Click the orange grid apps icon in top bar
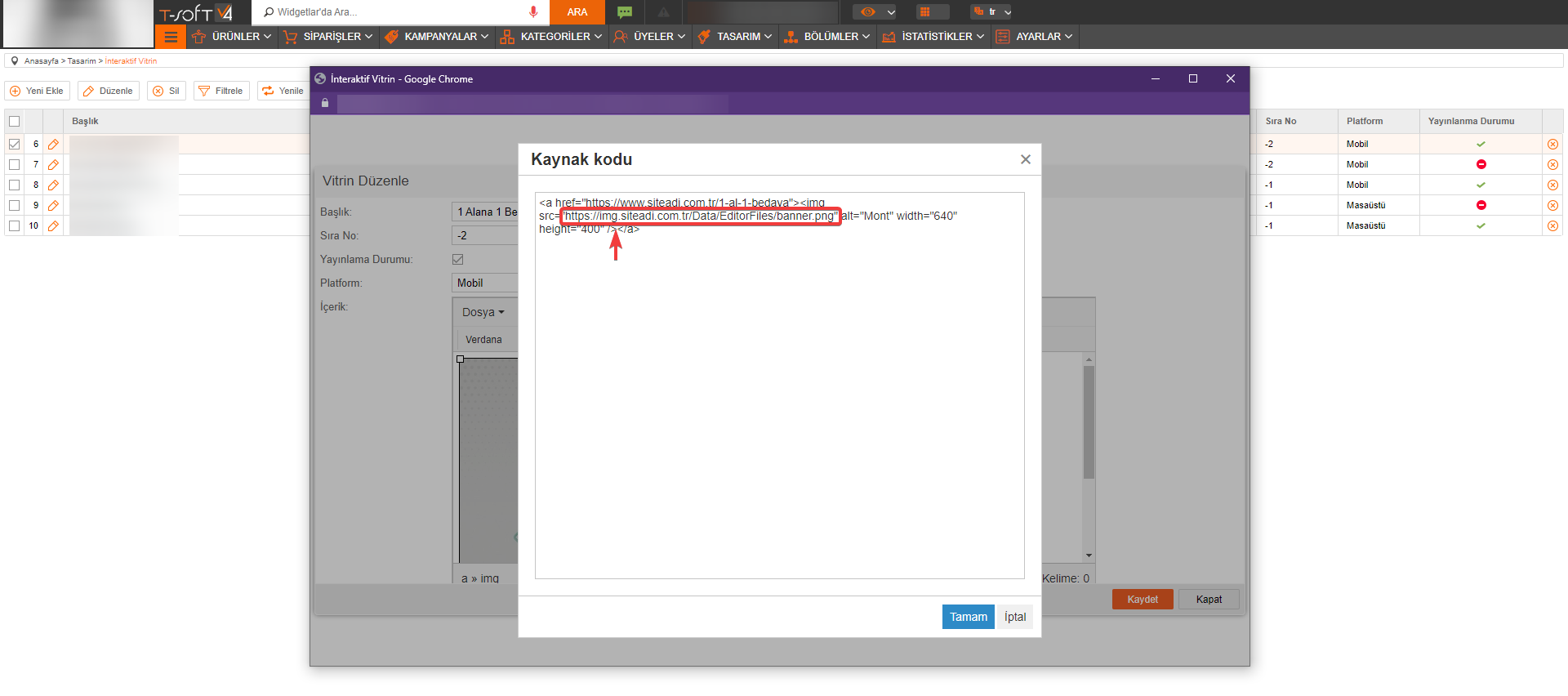The height and width of the screenshot is (696, 1568). 924,12
